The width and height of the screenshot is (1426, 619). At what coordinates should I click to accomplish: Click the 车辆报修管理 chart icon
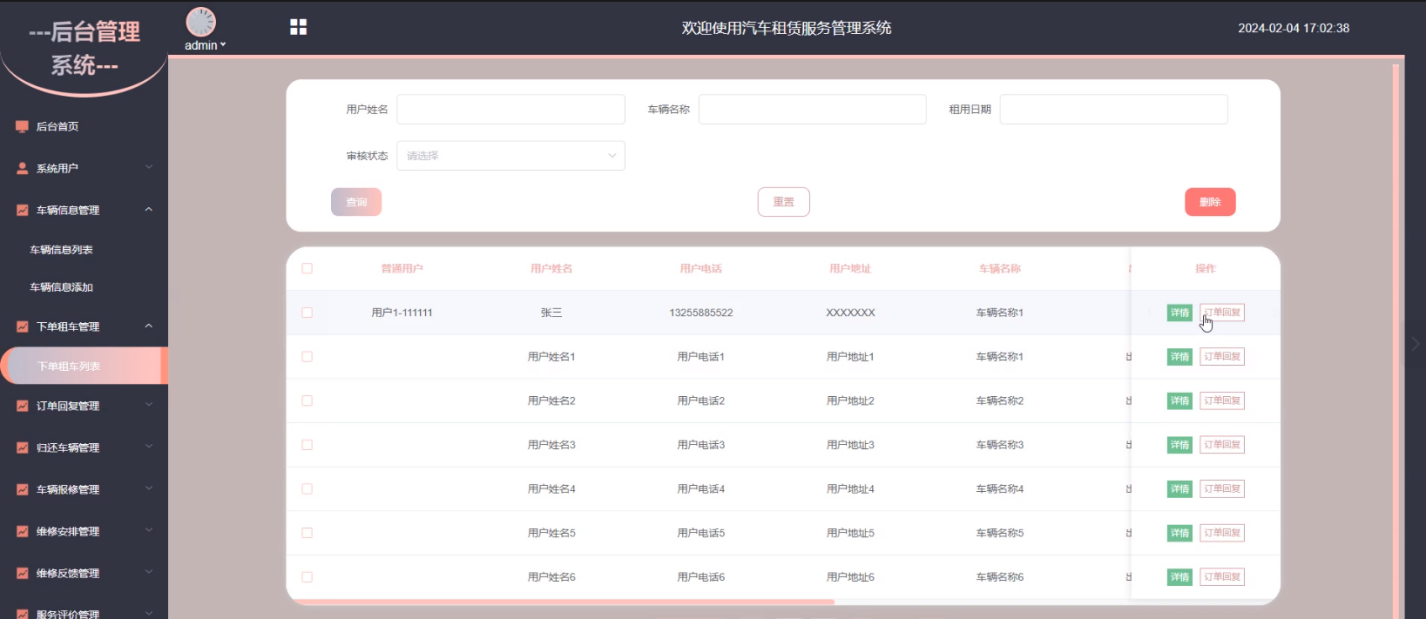click(22, 490)
